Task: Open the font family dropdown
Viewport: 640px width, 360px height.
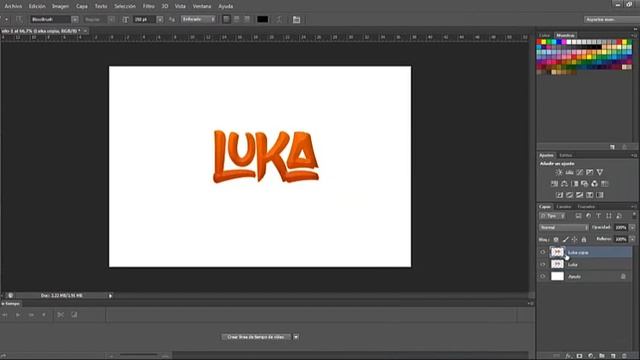Action: (x=75, y=19)
